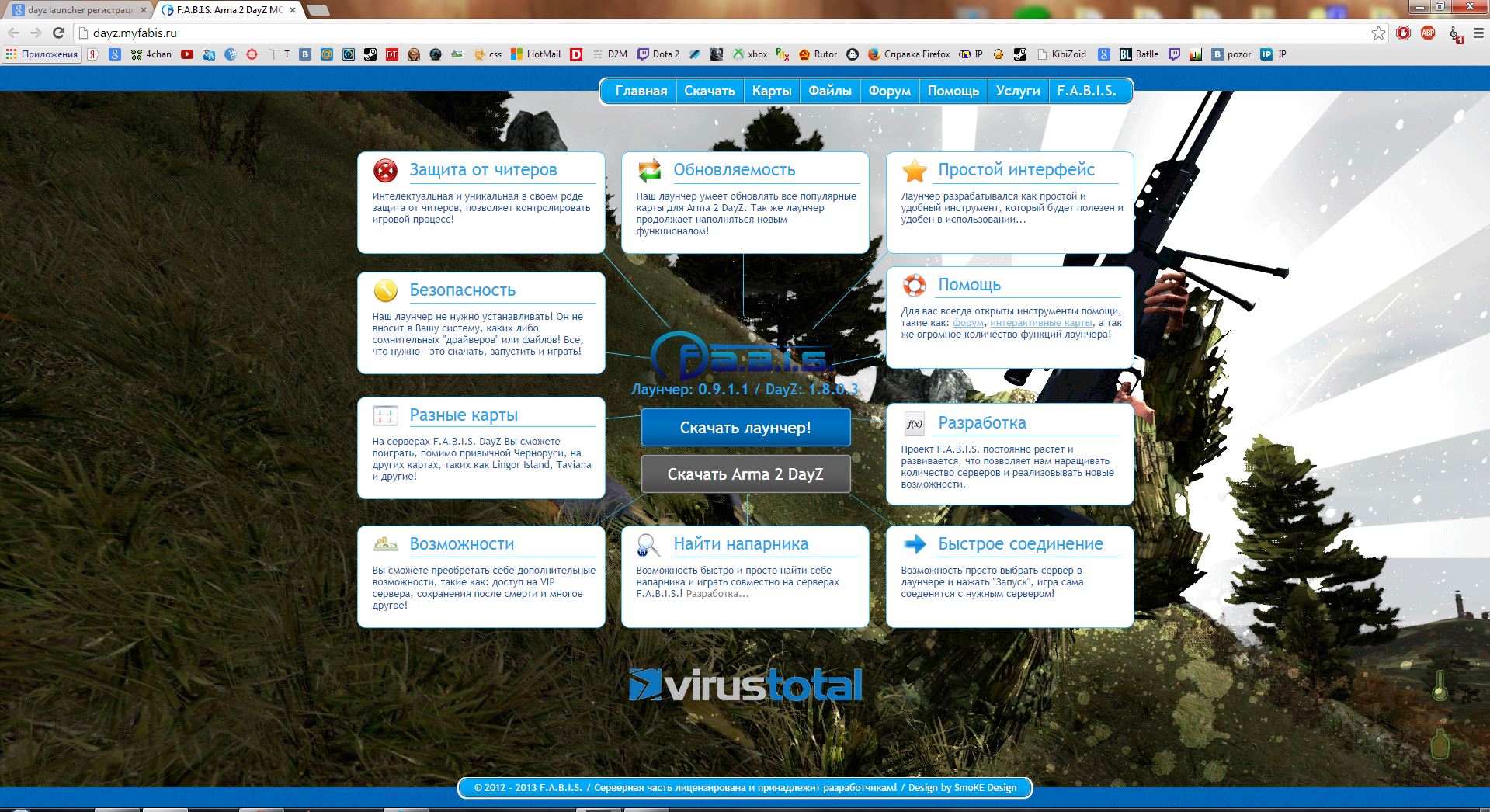Open the Dota 2 bookmark

[x=658, y=54]
